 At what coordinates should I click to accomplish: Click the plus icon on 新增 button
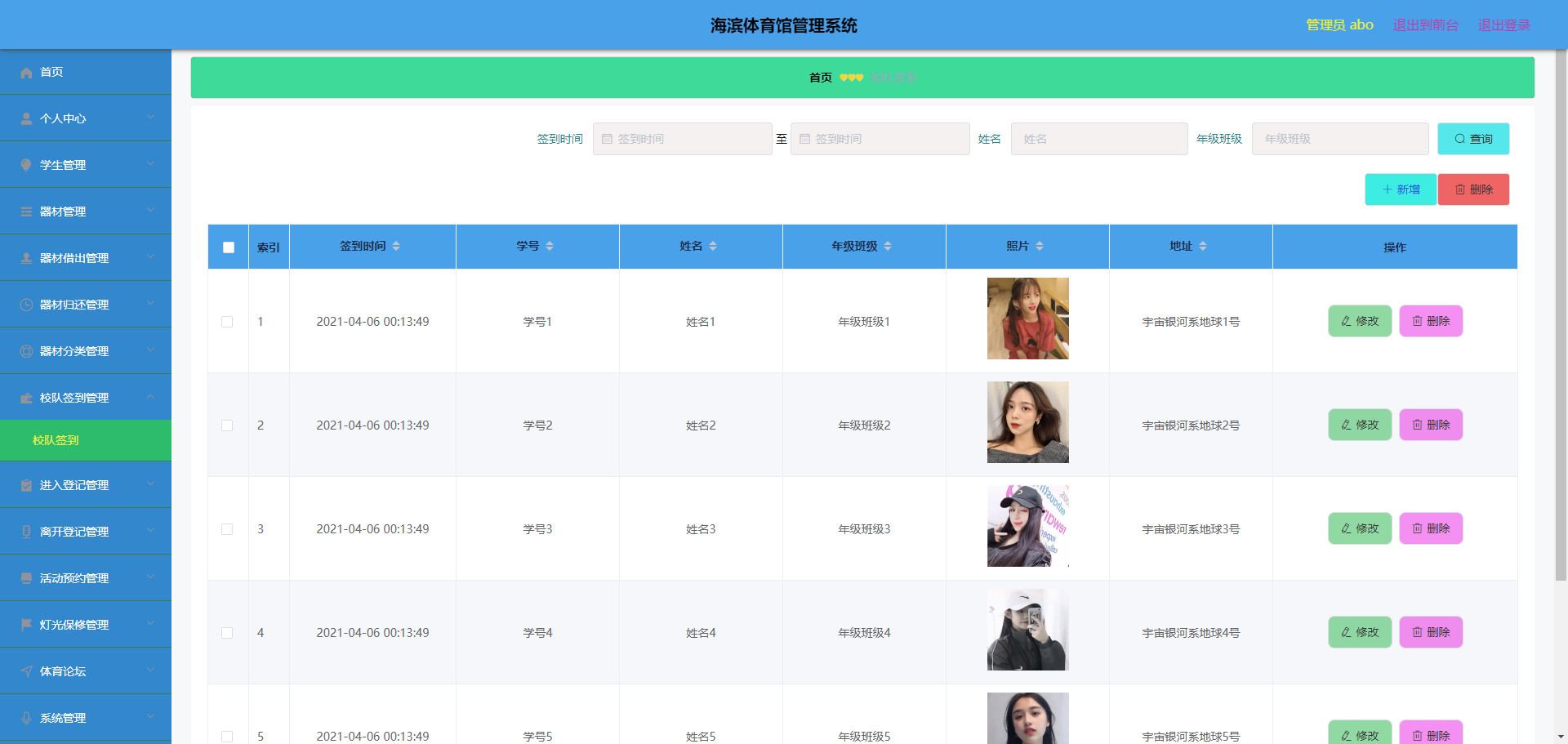[1387, 189]
